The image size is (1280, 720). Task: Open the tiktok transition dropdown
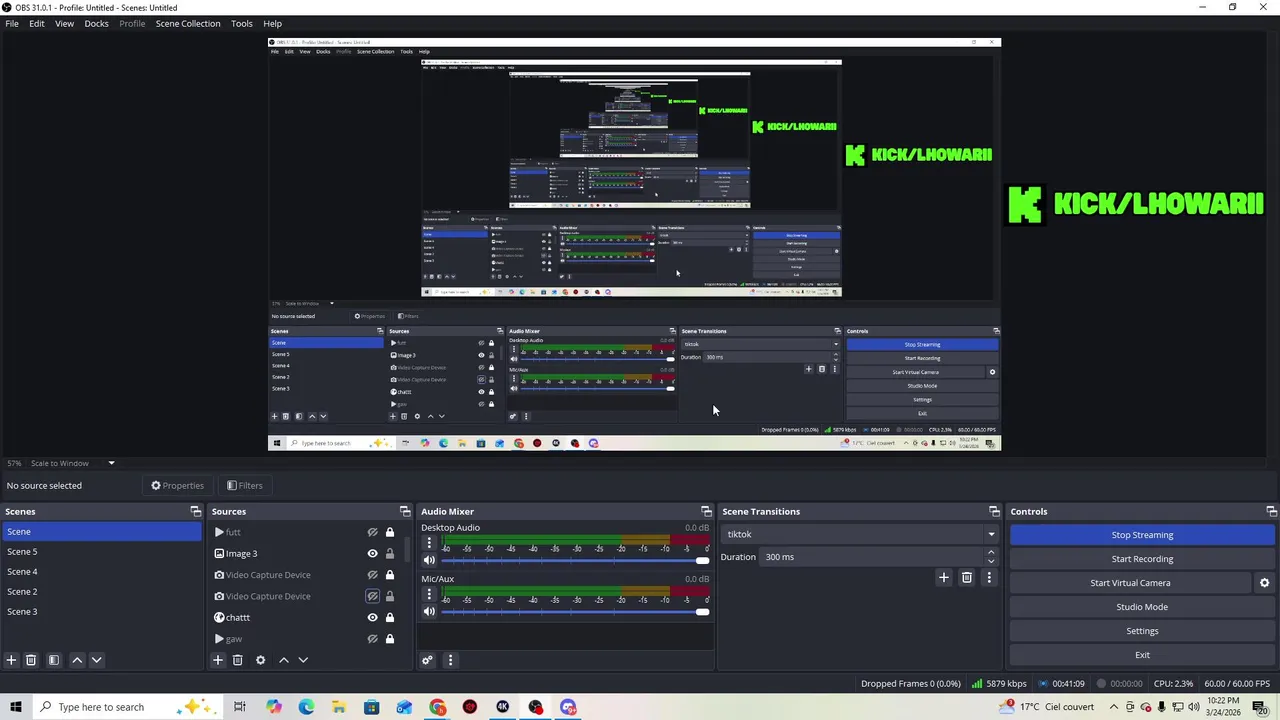(x=860, y=534)
